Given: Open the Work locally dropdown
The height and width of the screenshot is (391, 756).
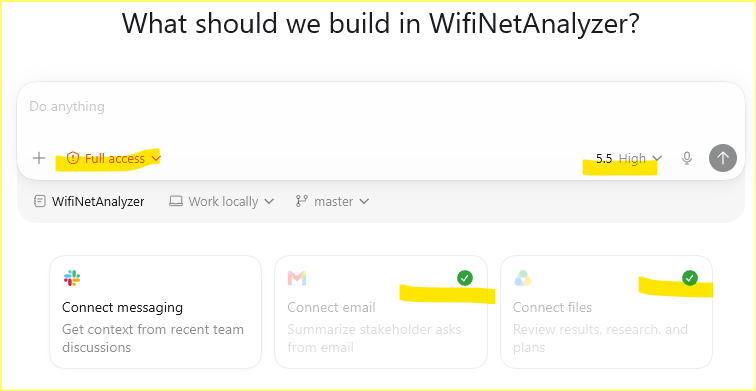Looking at the screenshot, I should (x=222, y=201).
